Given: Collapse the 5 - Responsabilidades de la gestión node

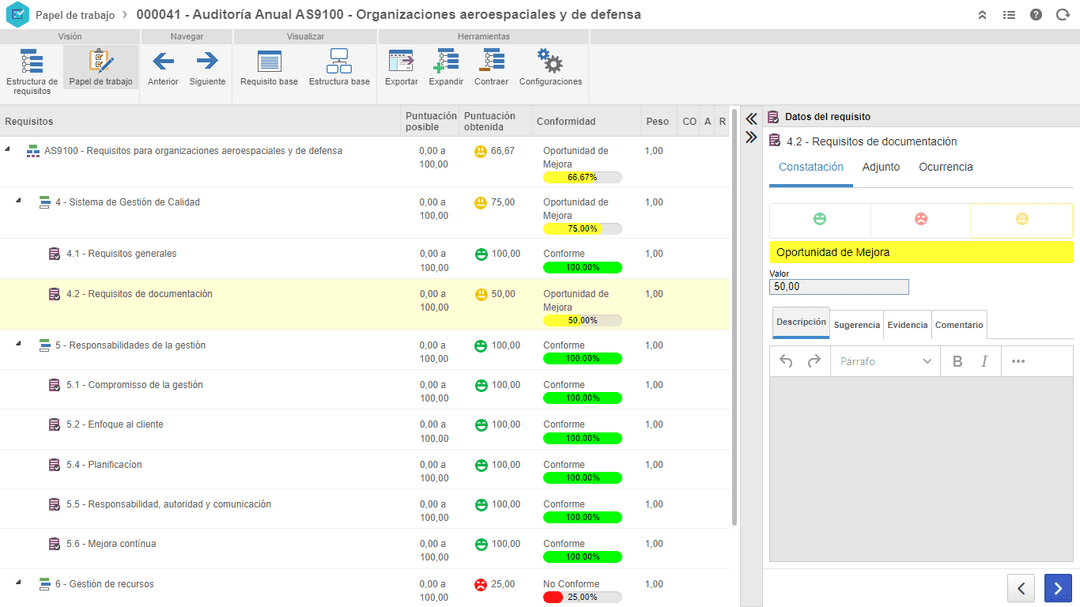Looking at the screenshot, I should 18,345.
